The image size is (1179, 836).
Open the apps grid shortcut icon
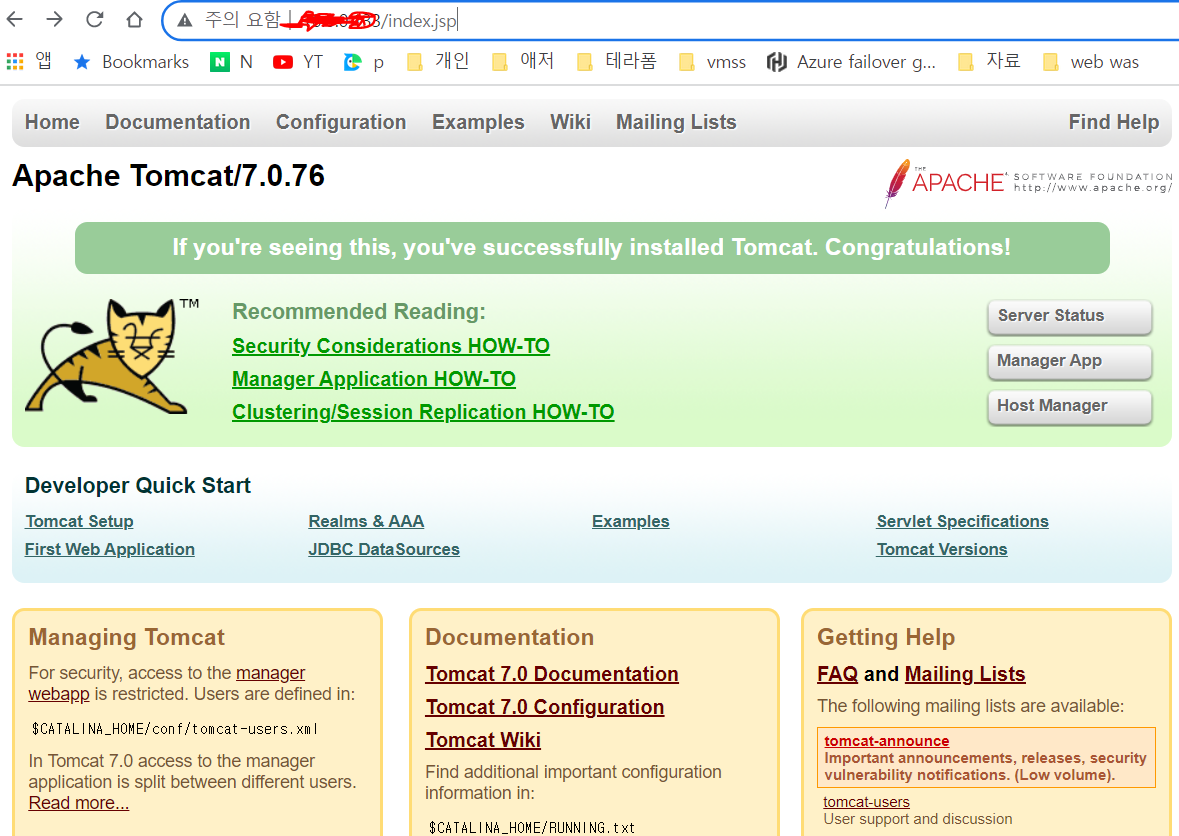coord(15,61)
